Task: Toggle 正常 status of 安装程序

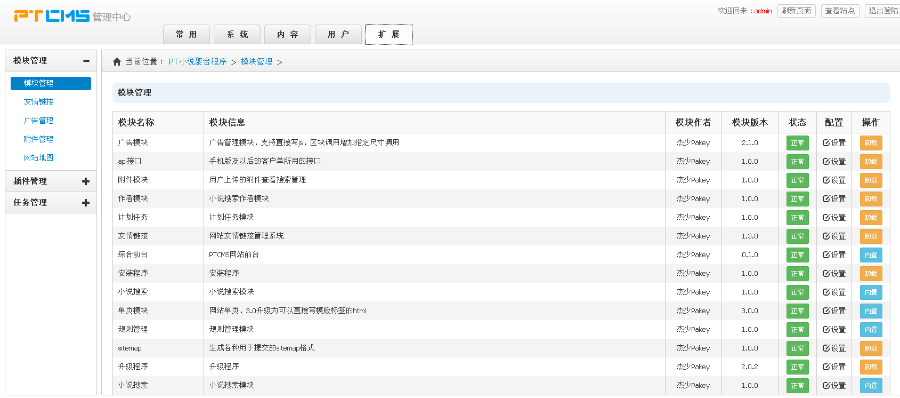Action: click(797, 273)
